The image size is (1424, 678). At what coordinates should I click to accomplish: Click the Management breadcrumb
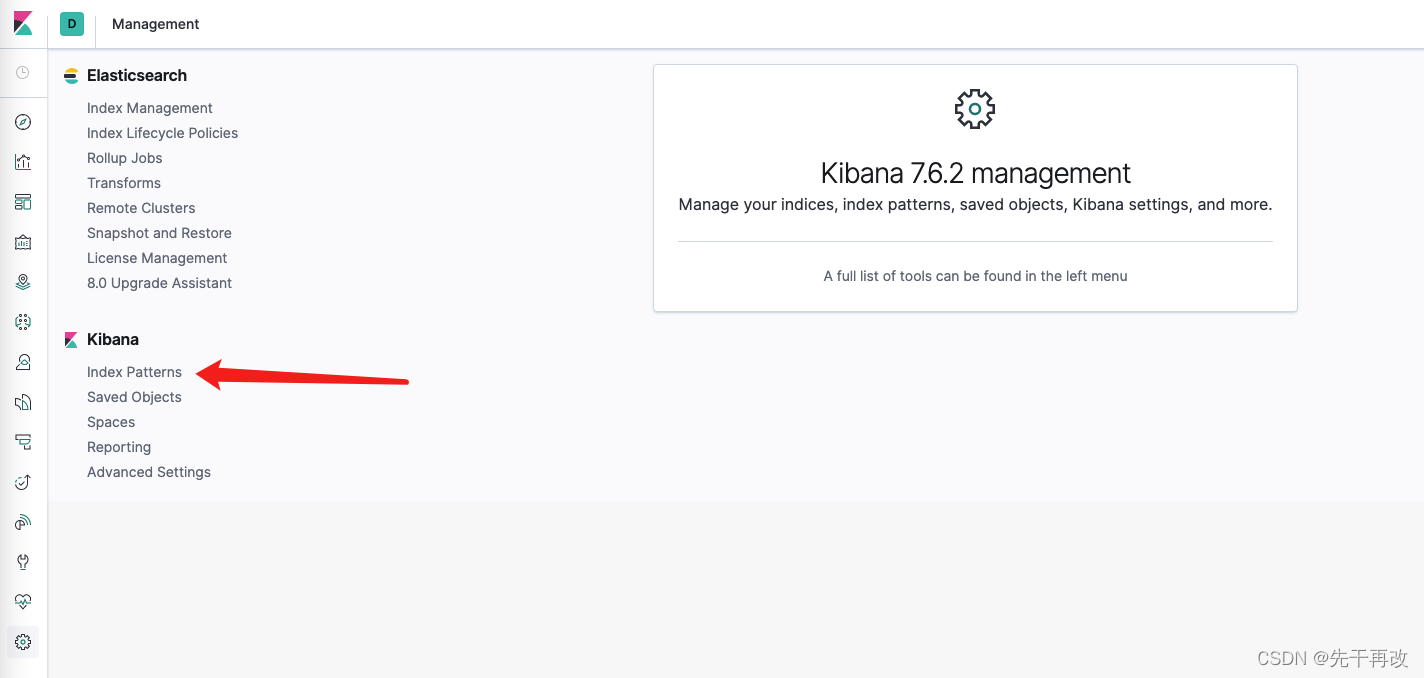click(x=156, y=24)
